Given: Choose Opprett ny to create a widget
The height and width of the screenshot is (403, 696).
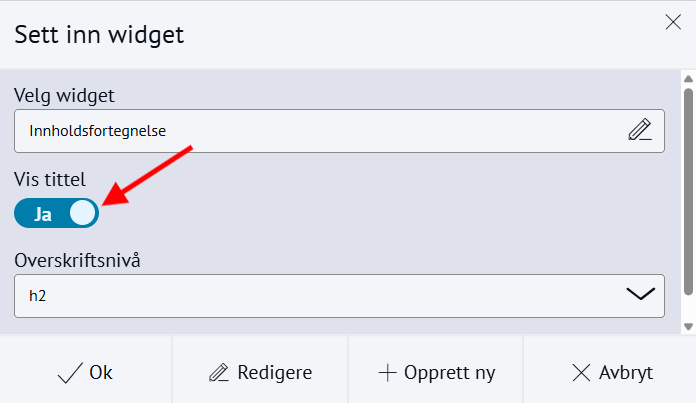Looking at the screenshot, I should pyautogui.click(x=435, y=373).
